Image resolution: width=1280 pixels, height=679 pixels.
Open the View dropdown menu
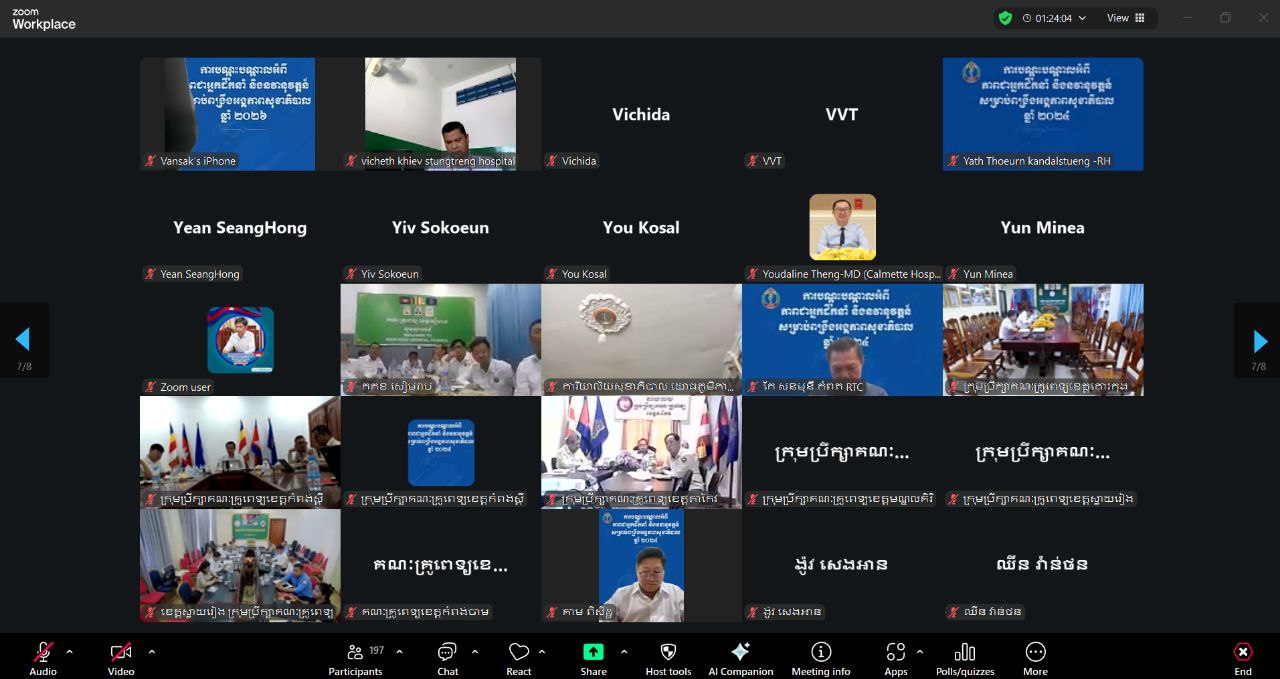click(x=1125, y=18)
